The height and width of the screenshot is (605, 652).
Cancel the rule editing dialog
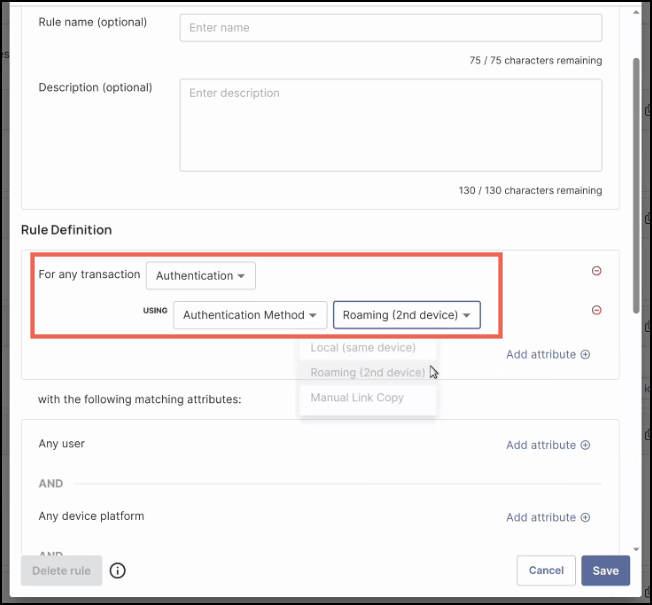click(x=546, y=570)
